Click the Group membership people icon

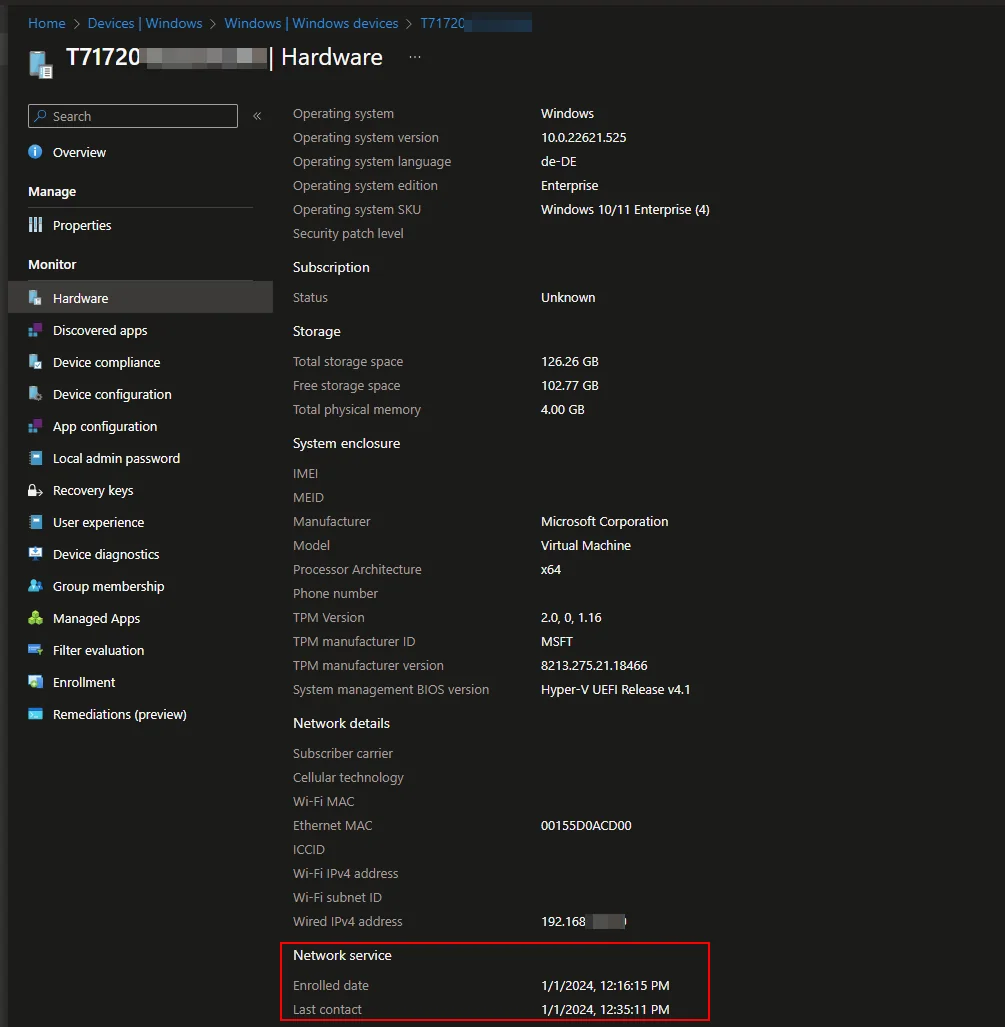35,586
